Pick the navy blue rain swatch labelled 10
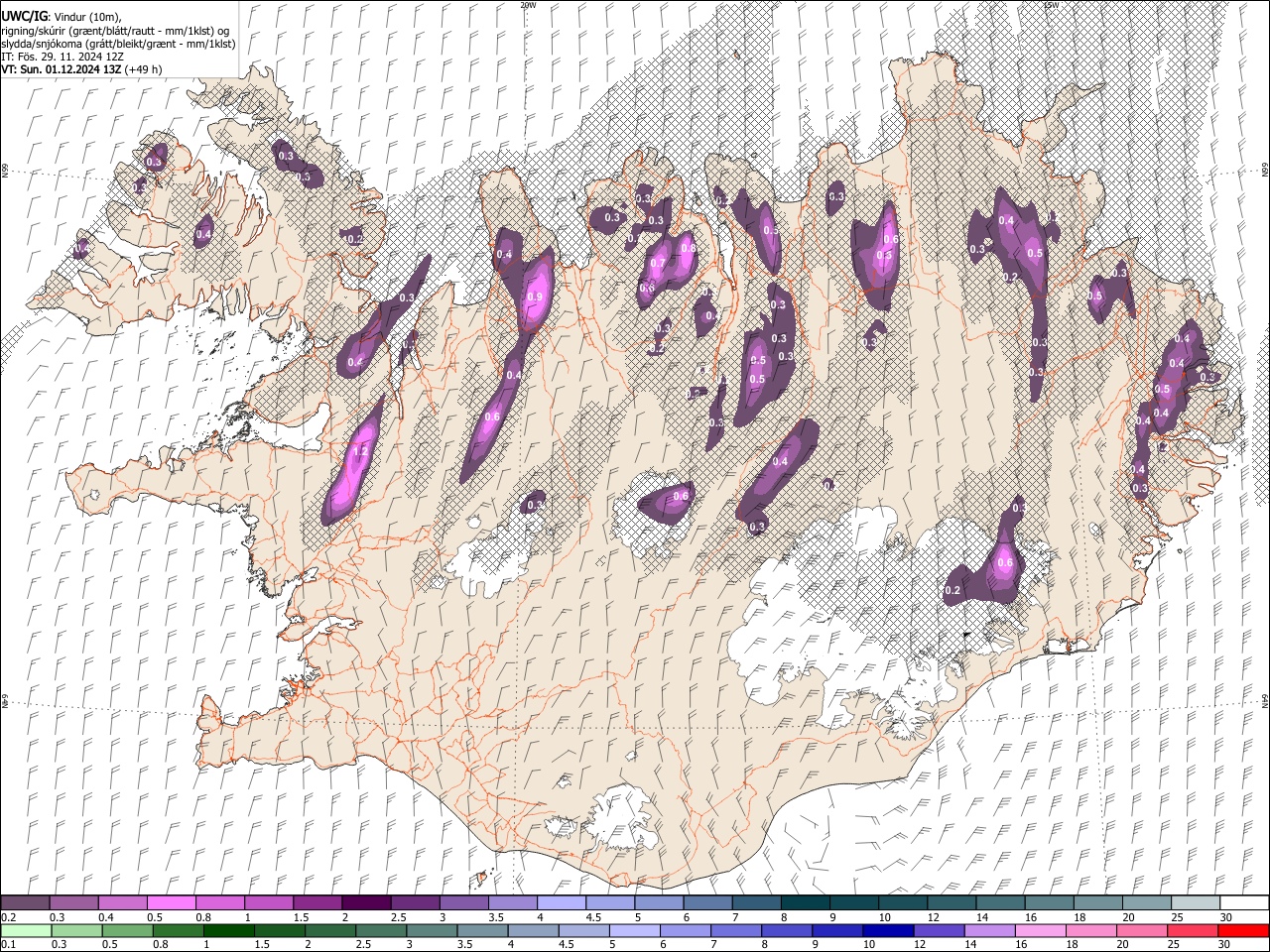This screenshot has height=952, width=1270. (x=889, y=930)
